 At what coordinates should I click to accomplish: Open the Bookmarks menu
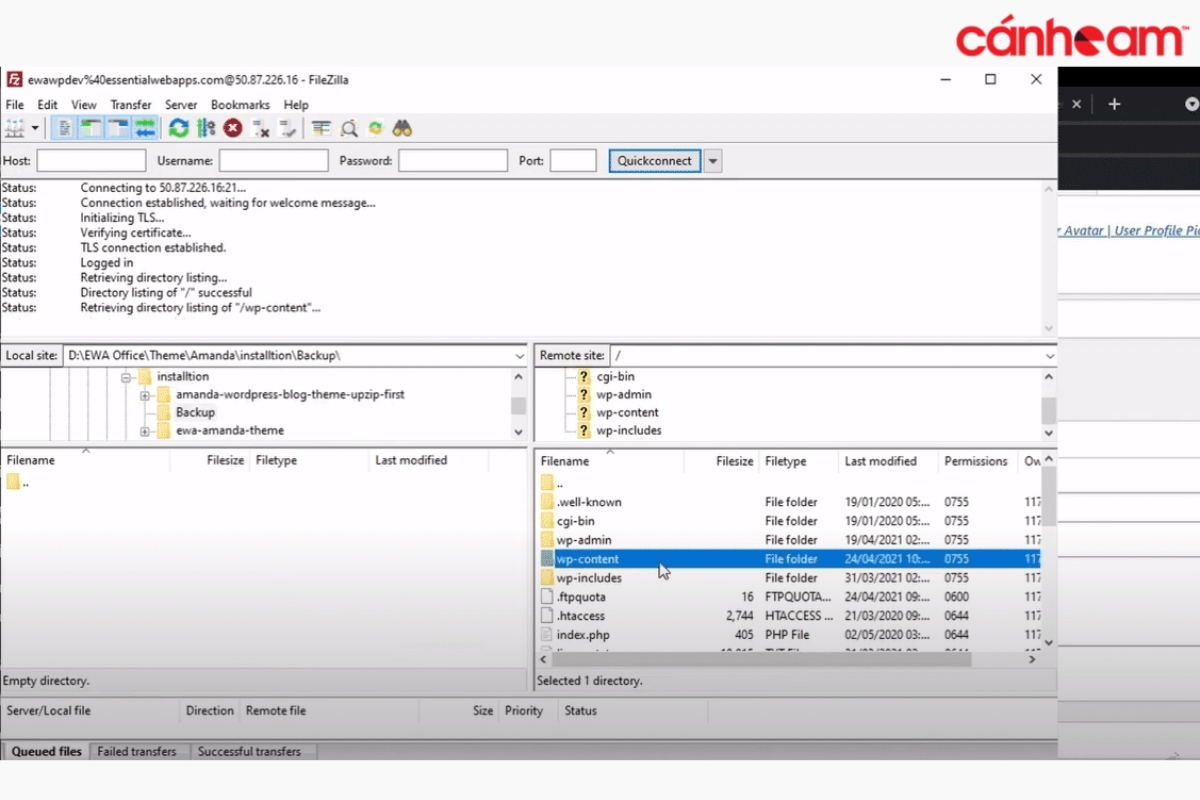point(240,105)
